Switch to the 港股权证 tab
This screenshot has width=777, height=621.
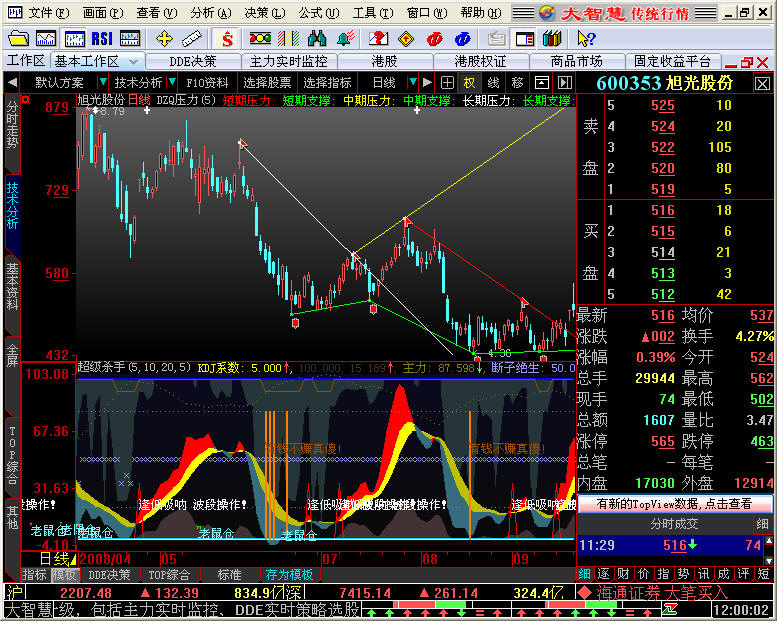pos(480,61)
